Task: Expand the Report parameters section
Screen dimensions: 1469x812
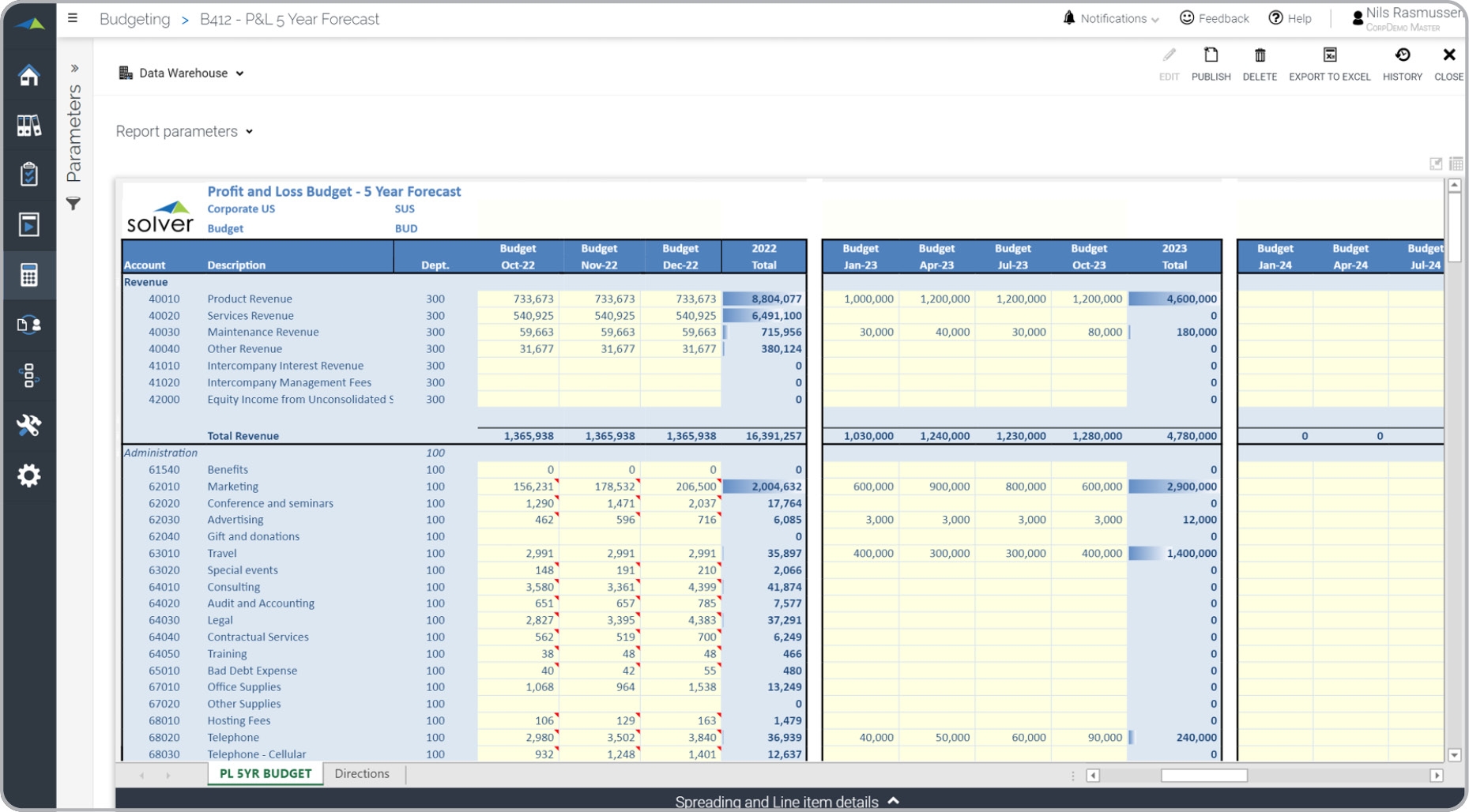Action: pos(184,131)
